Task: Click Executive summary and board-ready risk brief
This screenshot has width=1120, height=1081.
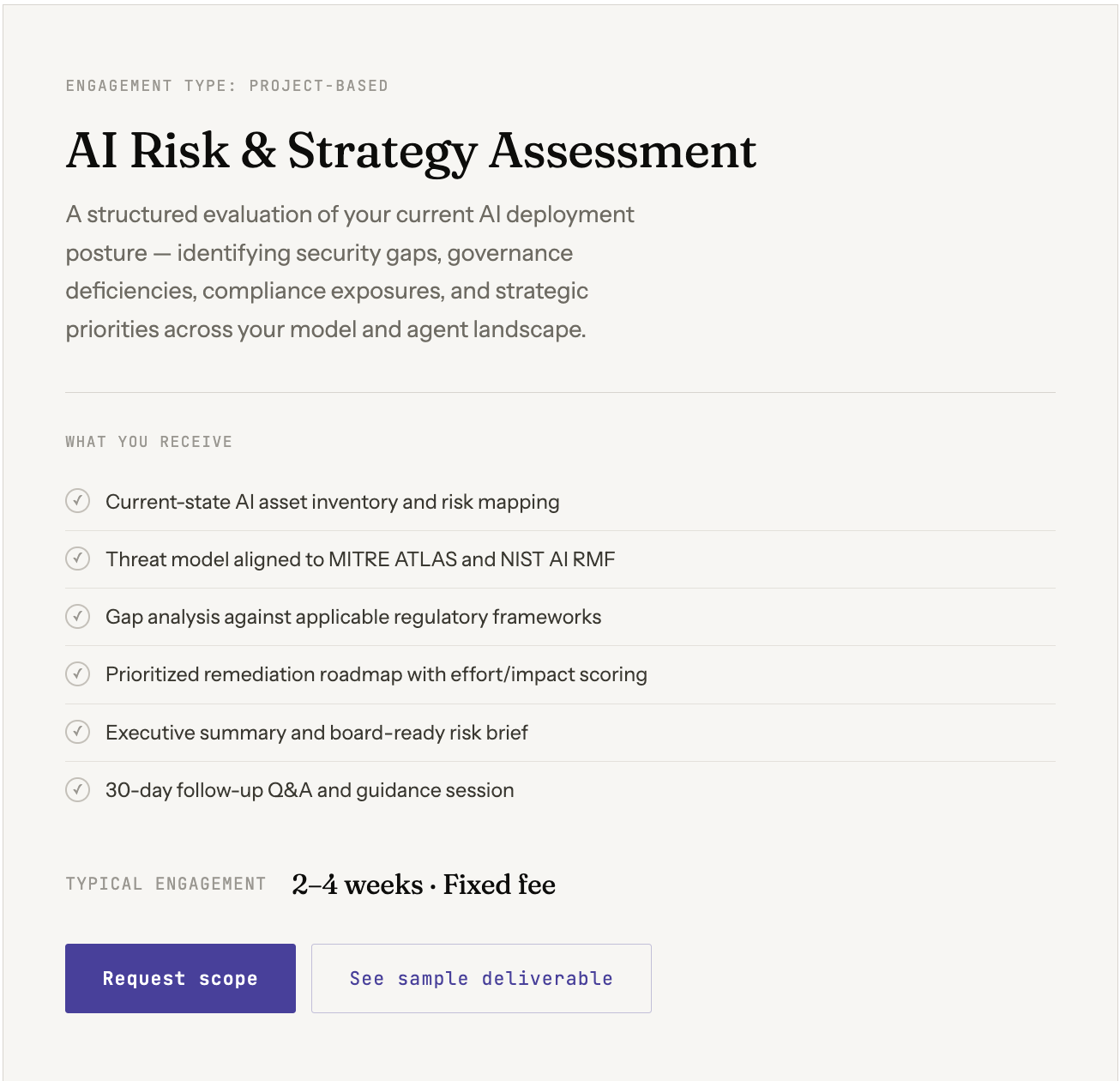Action: pyautogui.click(x=316, y=733)
